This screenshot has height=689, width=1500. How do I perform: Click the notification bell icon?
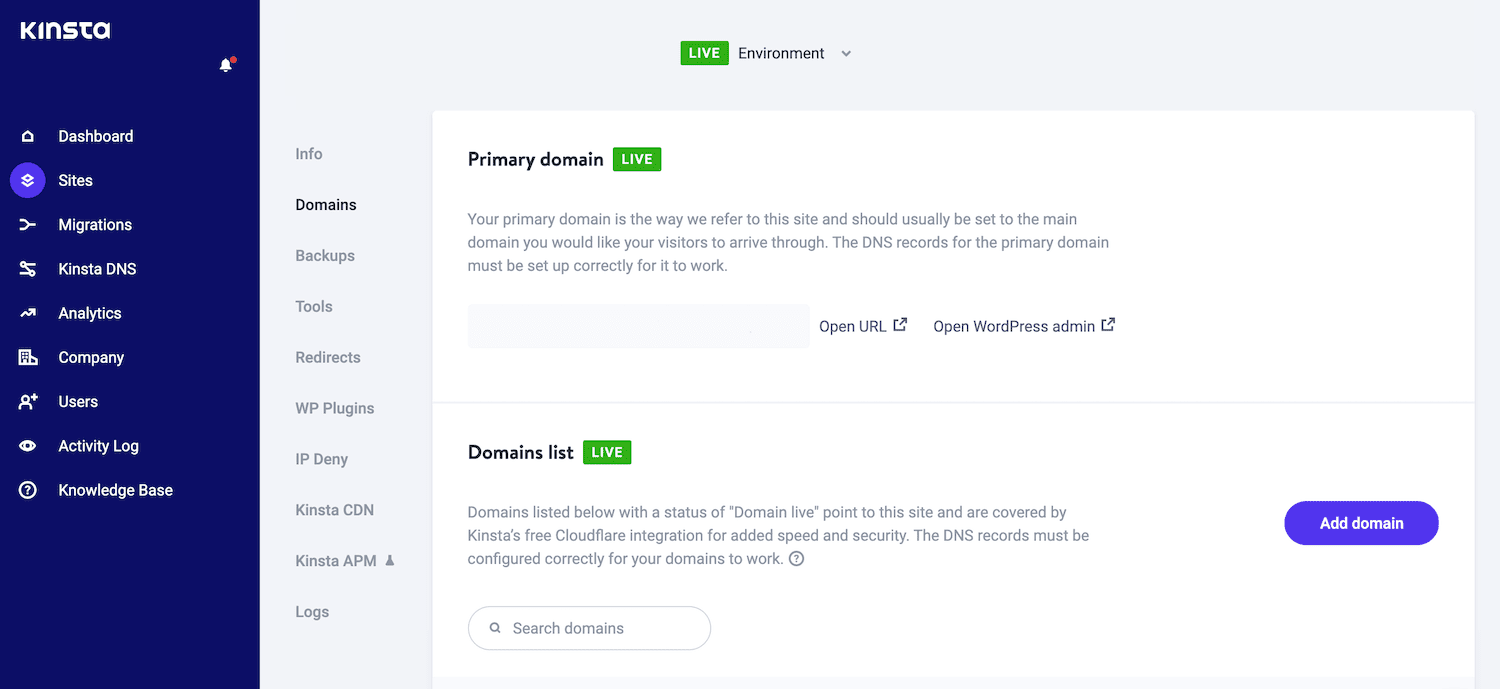coord(226,65)
